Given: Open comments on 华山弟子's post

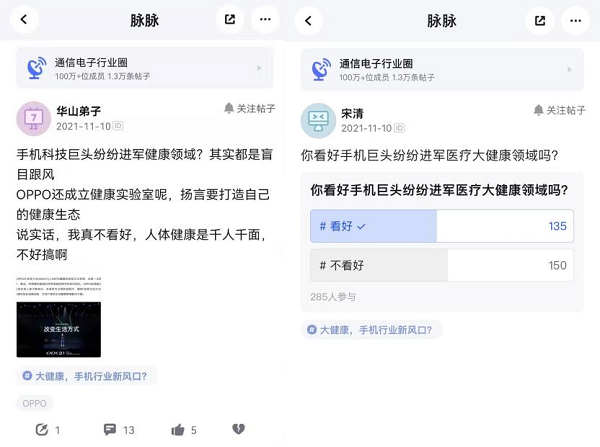Looking at the screenshot, I should [x=119, y=430].
